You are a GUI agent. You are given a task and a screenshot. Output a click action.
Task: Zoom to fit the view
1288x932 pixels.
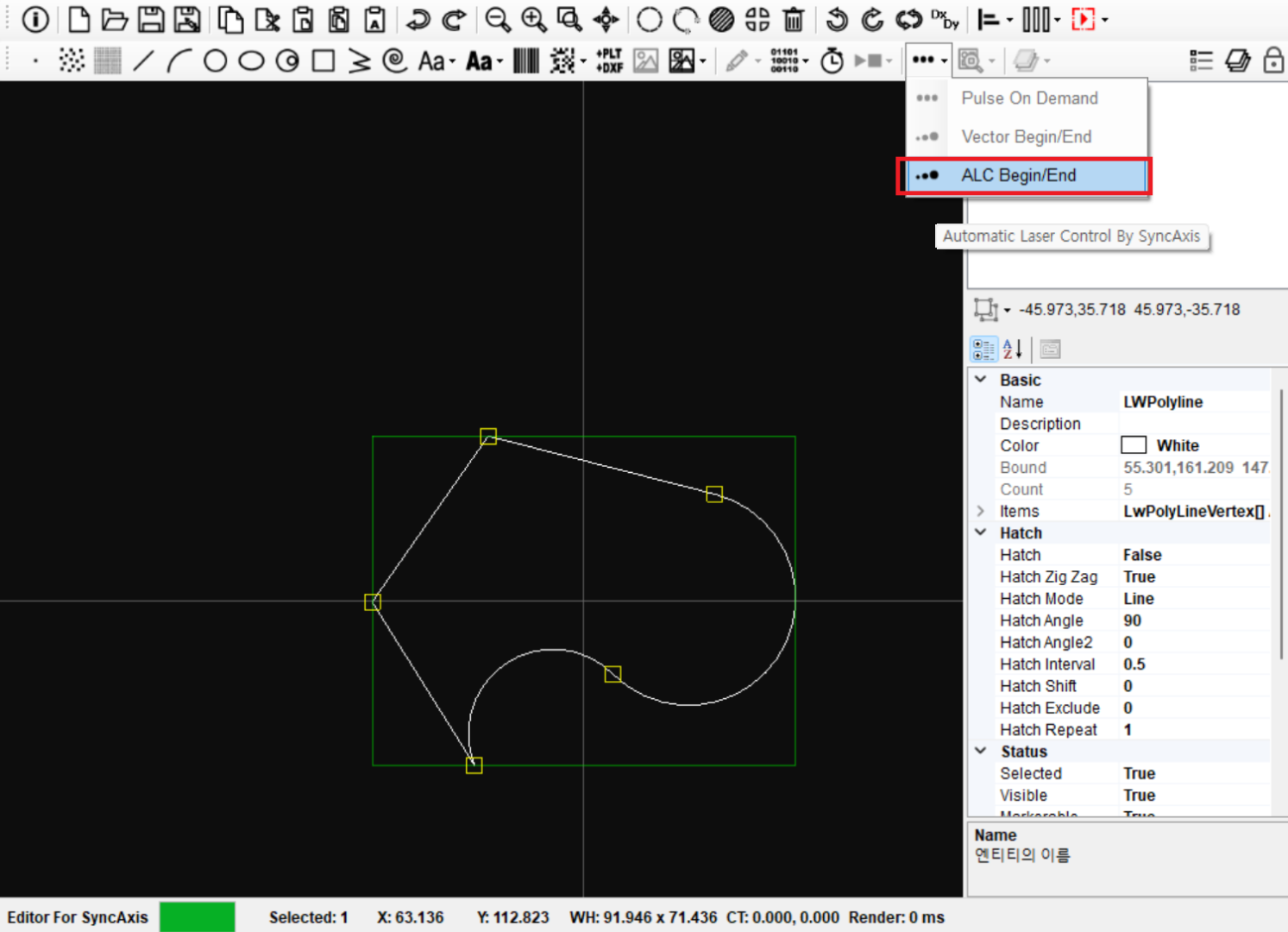click(x=569, y=19)
